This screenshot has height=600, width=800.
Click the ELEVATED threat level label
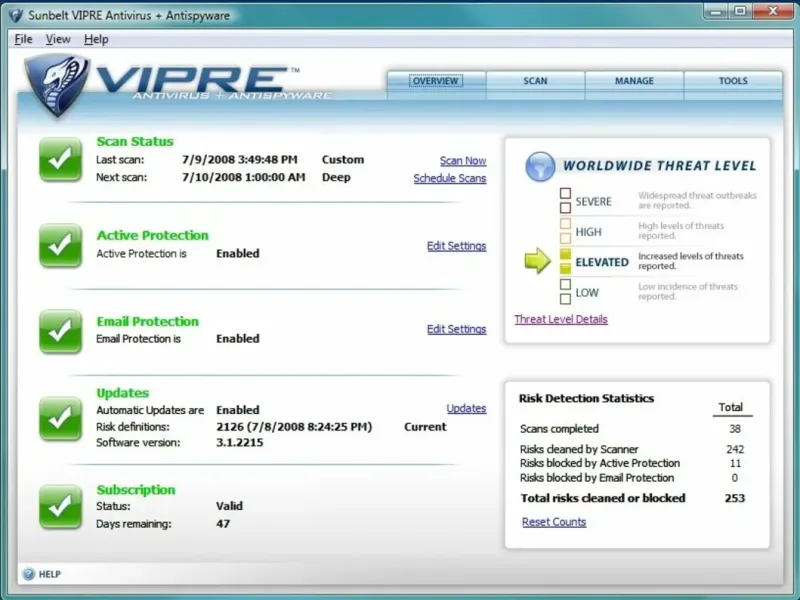(x=602, y=262)
